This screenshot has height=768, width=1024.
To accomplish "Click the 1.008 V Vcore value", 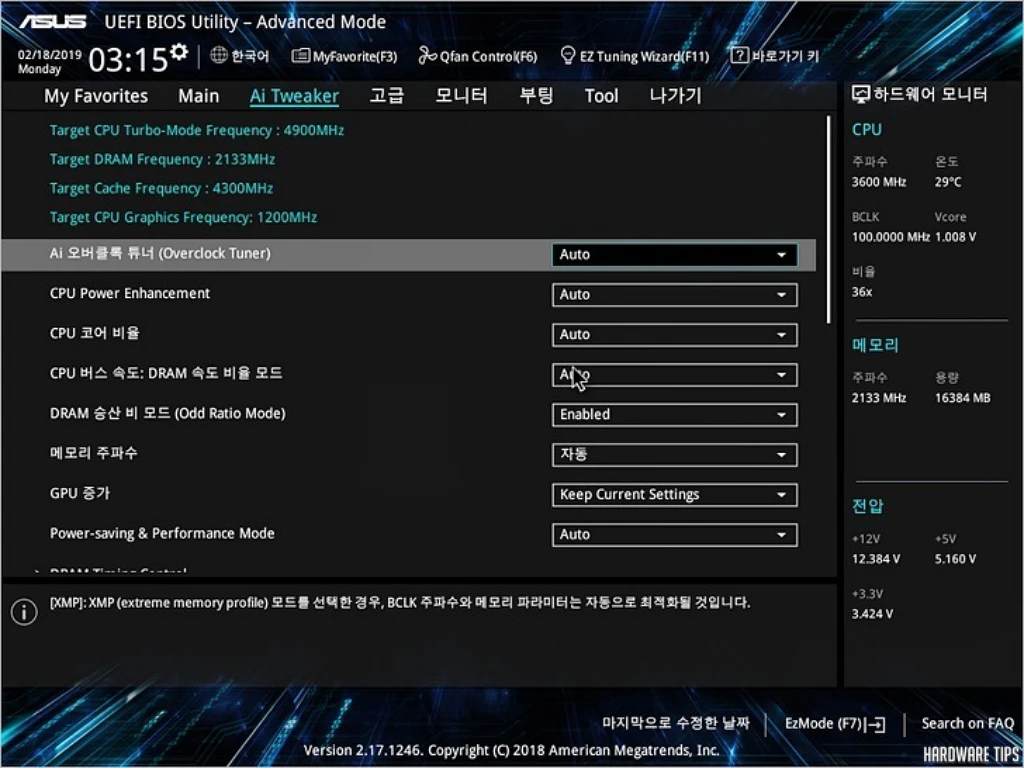I will [955, 236].
